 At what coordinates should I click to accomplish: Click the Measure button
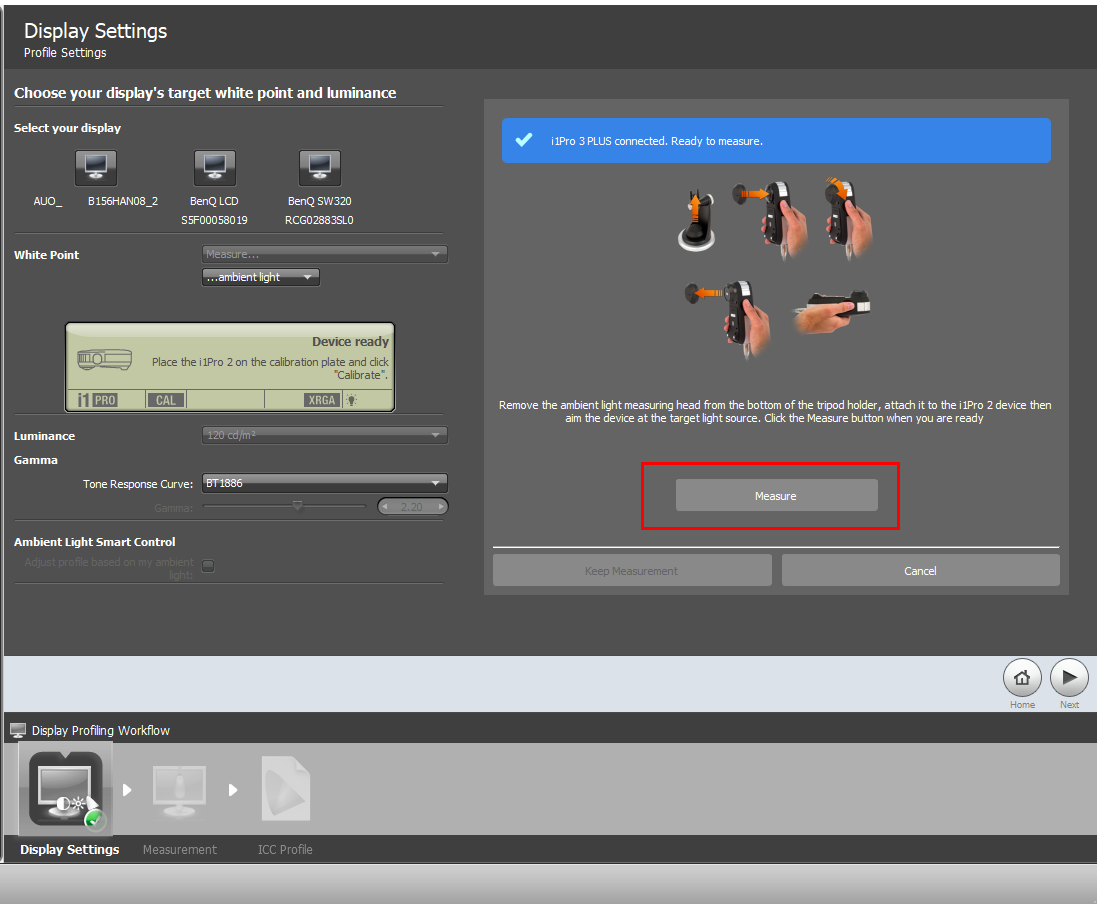(777, 495)
